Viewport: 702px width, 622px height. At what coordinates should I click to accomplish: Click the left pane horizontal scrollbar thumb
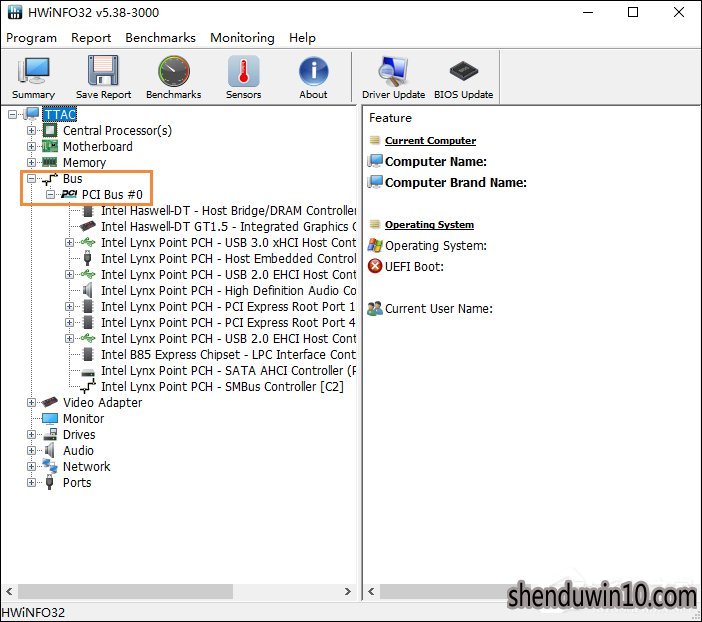(x=125, y=591)
